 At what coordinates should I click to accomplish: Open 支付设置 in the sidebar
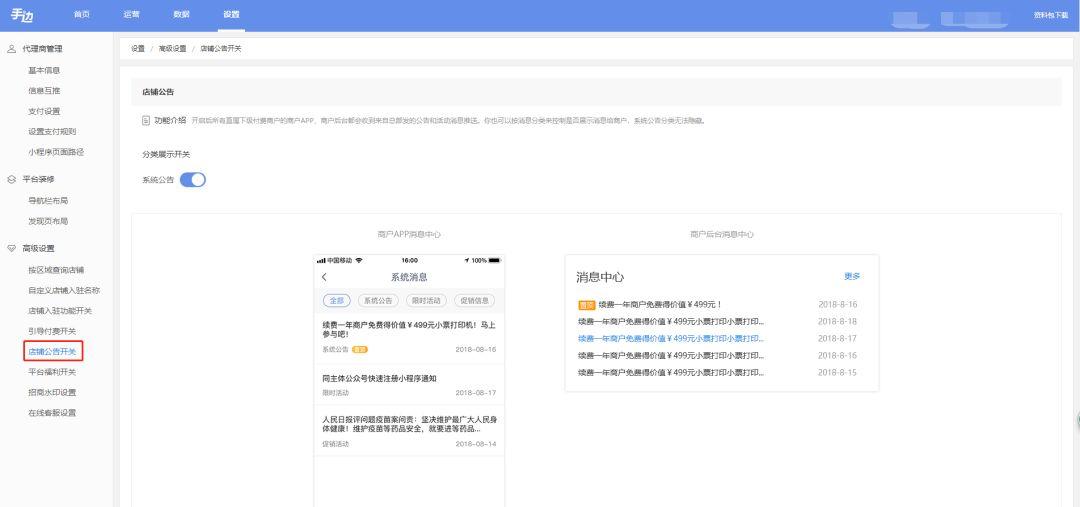44,111
